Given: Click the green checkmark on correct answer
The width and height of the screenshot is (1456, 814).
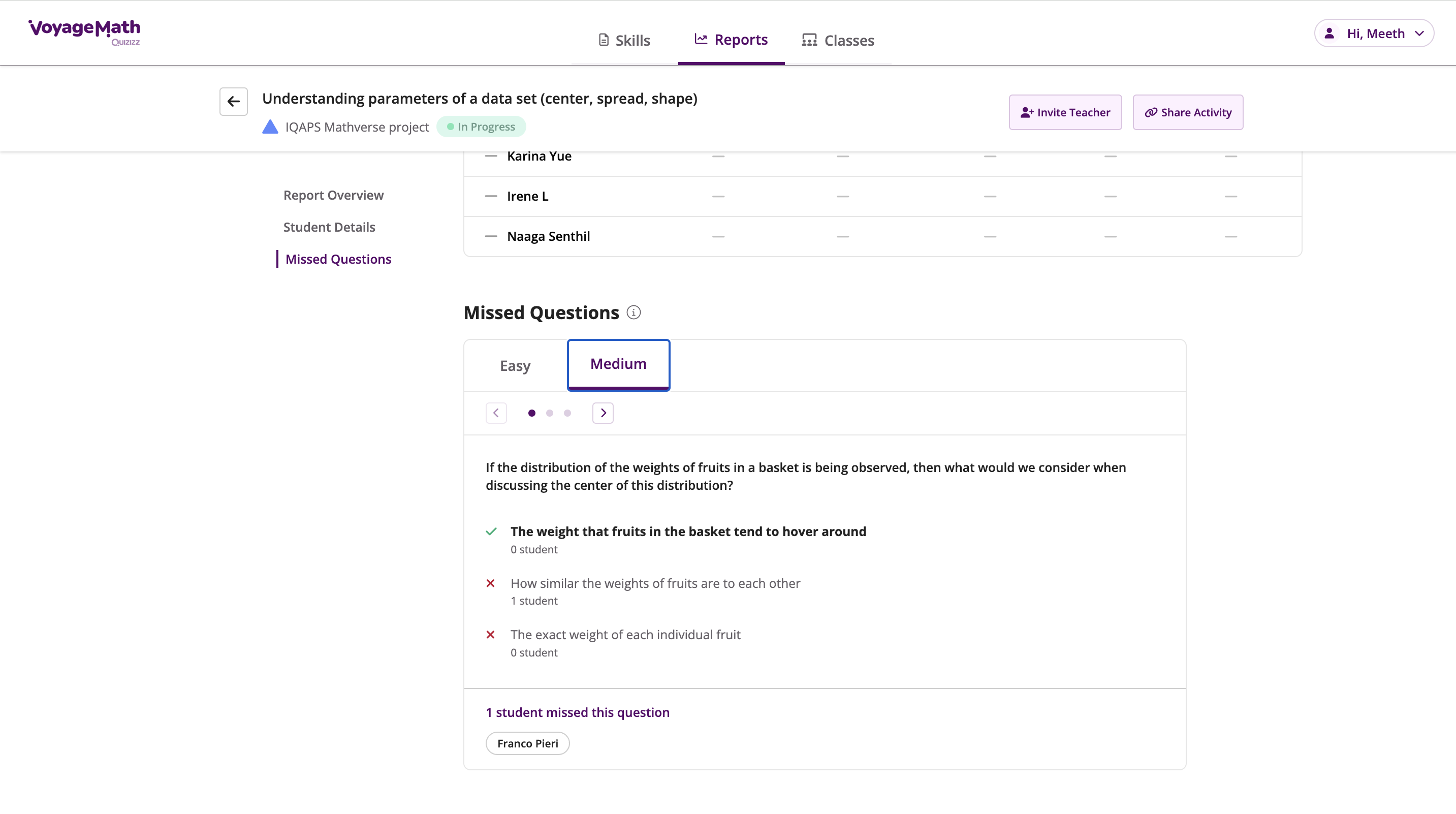Looking at the screenshot, I should pyautogui.click(x=491, y=531).
